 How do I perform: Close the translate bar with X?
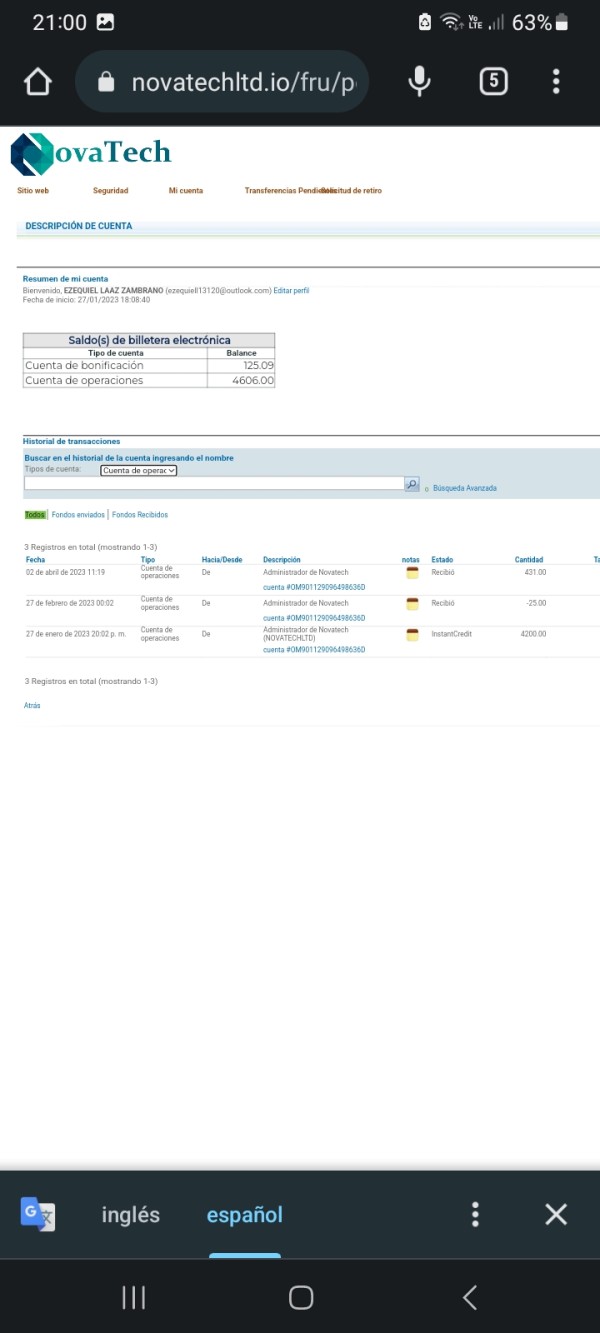coord(556,1214)
